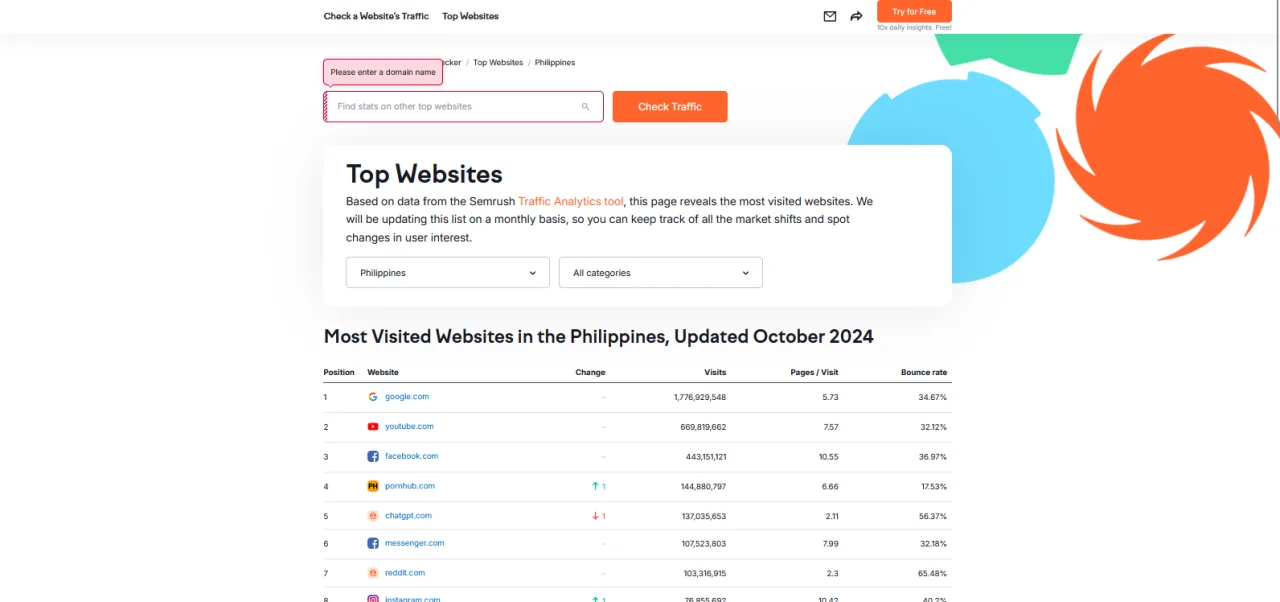The width and height of the screenshot is (1280, 602).
Task: Focus the Find stats on other websites field
Action: (463, 107)
